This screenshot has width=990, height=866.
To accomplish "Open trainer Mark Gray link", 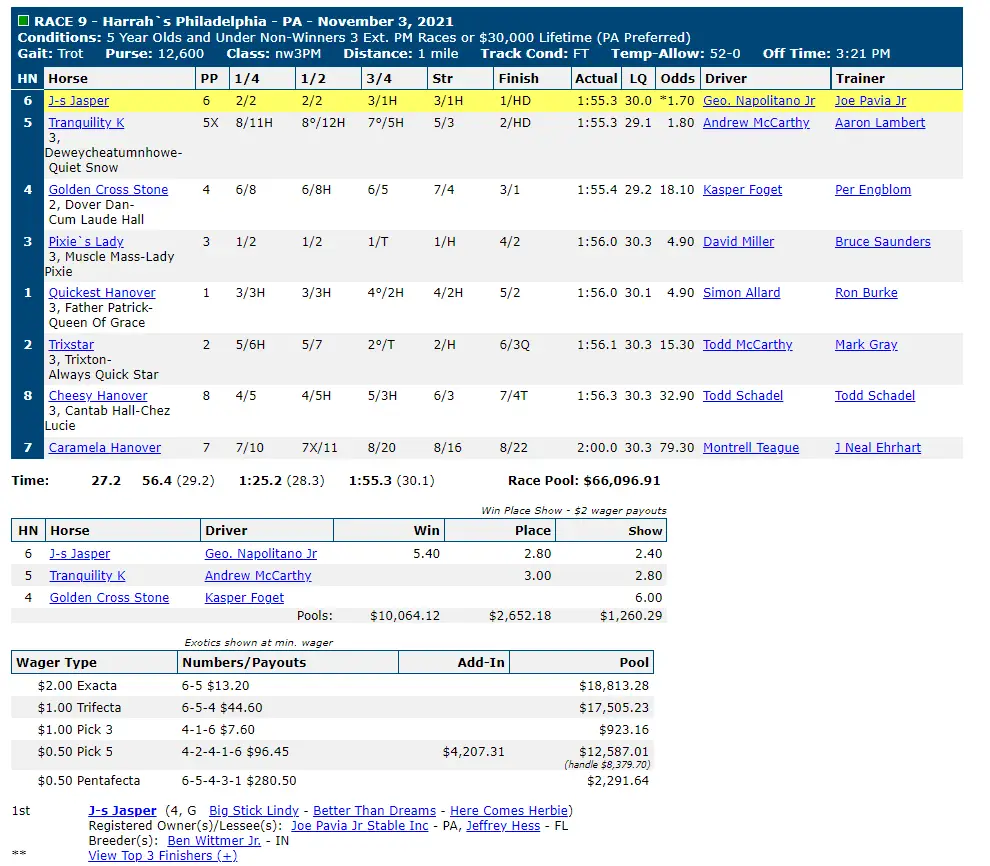I will [x=866, y=345].
